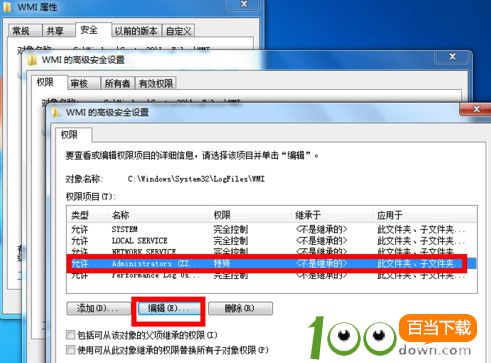Click the 继承于 column header

pos(332,215)
